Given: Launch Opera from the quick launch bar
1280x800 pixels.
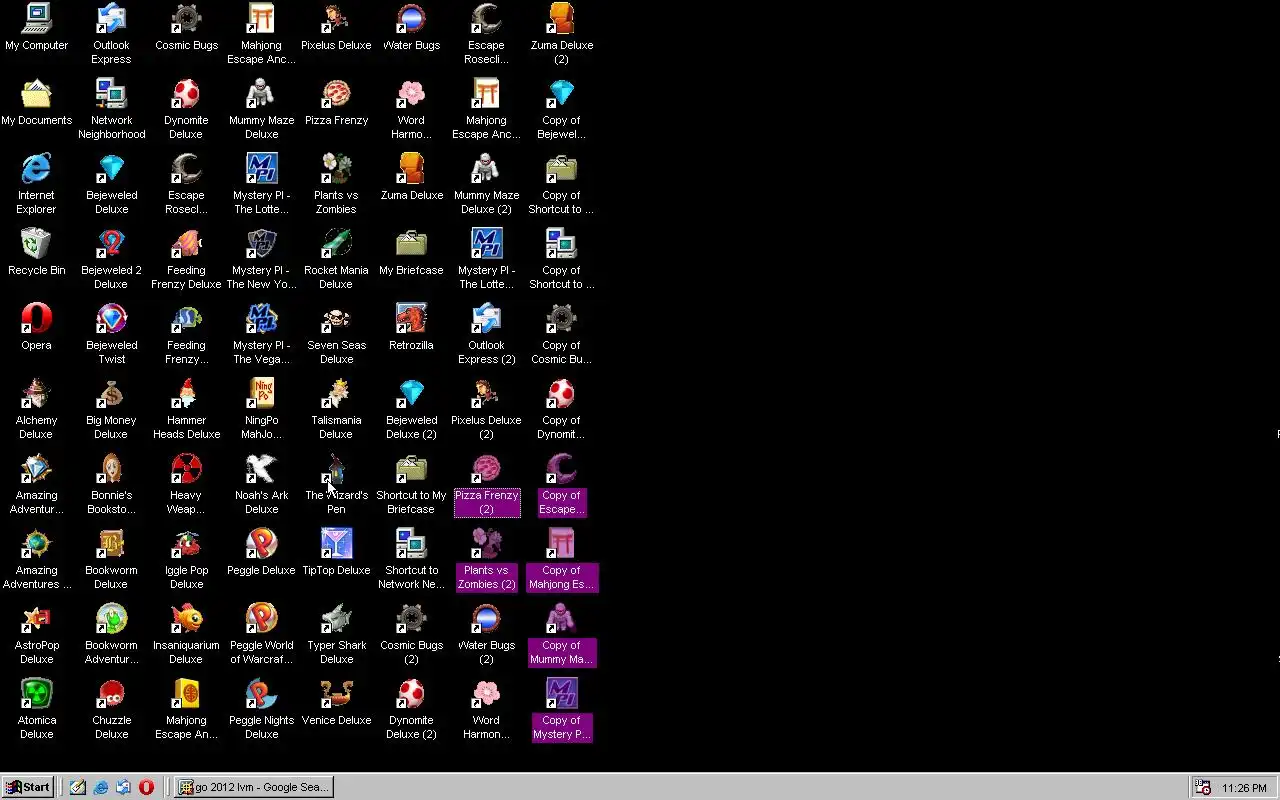Looking at the screenshot, I should tap(146, 787).
